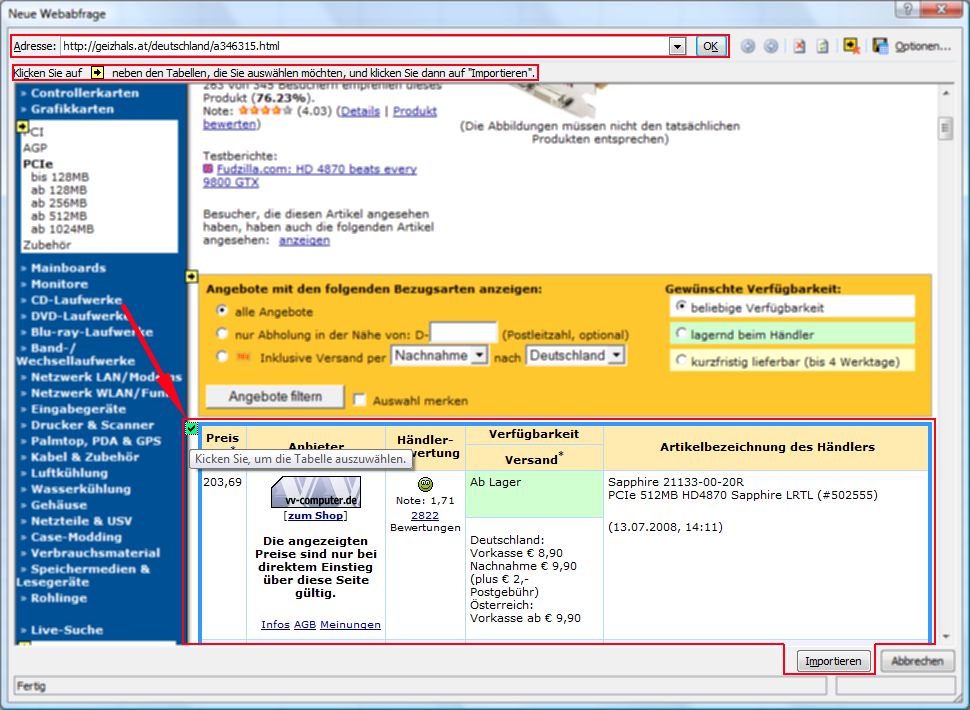Select 'alle Angebote' radio button
Screen dimensions: 970x710
pos(221,310)
